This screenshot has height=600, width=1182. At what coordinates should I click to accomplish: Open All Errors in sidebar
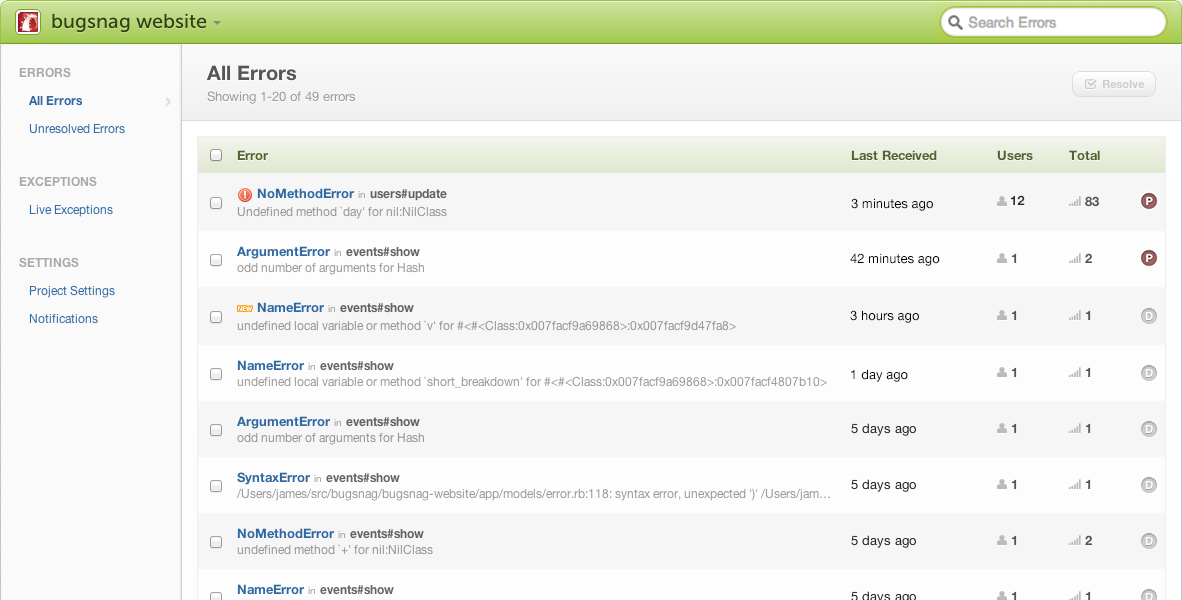pos(56,101)
